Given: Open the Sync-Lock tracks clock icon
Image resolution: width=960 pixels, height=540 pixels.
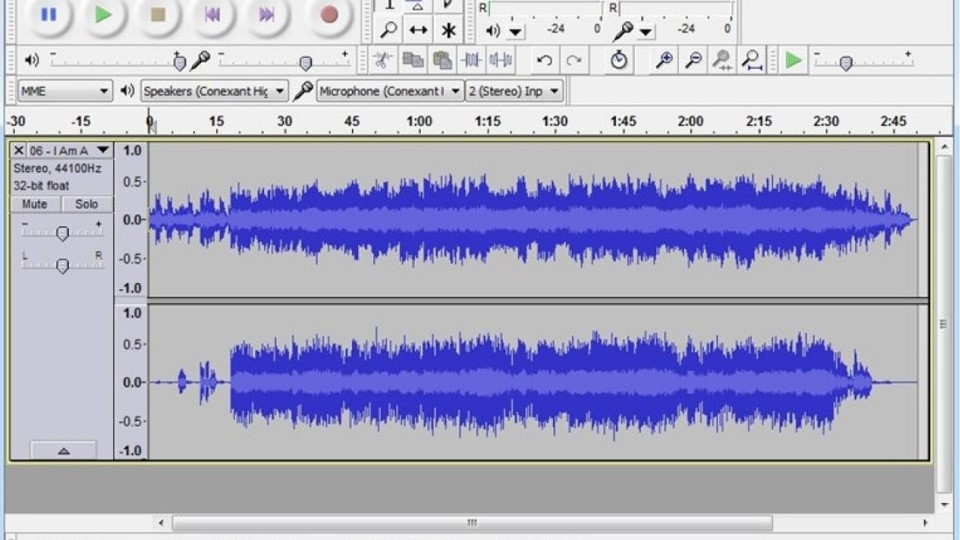Looking at the screenshot, I should point(619,60).
